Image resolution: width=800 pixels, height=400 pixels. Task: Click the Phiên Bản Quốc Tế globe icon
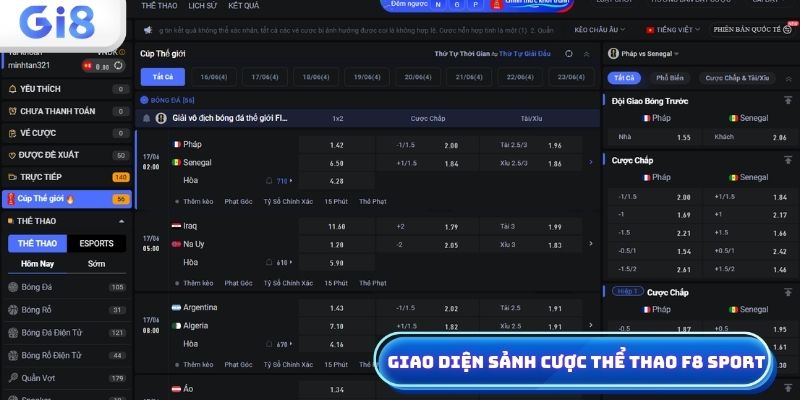[x=787, y=30]
